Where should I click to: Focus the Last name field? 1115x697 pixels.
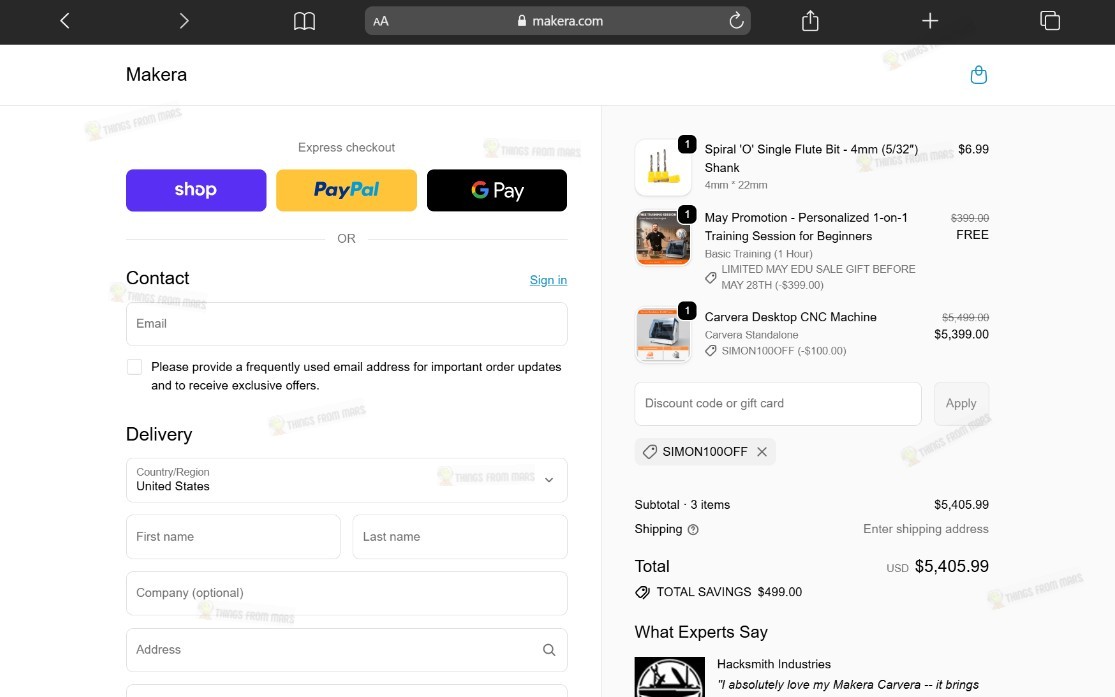pos(459,536)
